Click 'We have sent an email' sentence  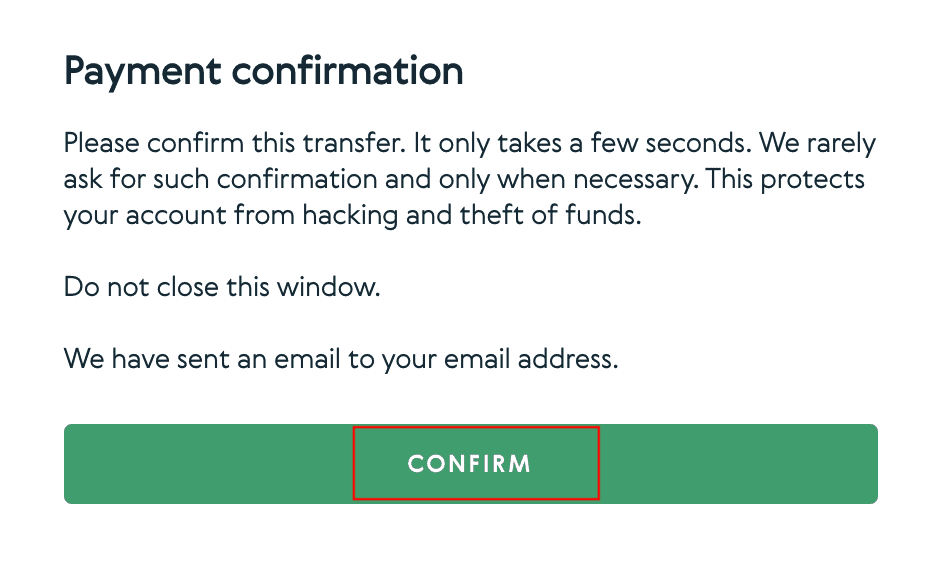coord(341,359)
